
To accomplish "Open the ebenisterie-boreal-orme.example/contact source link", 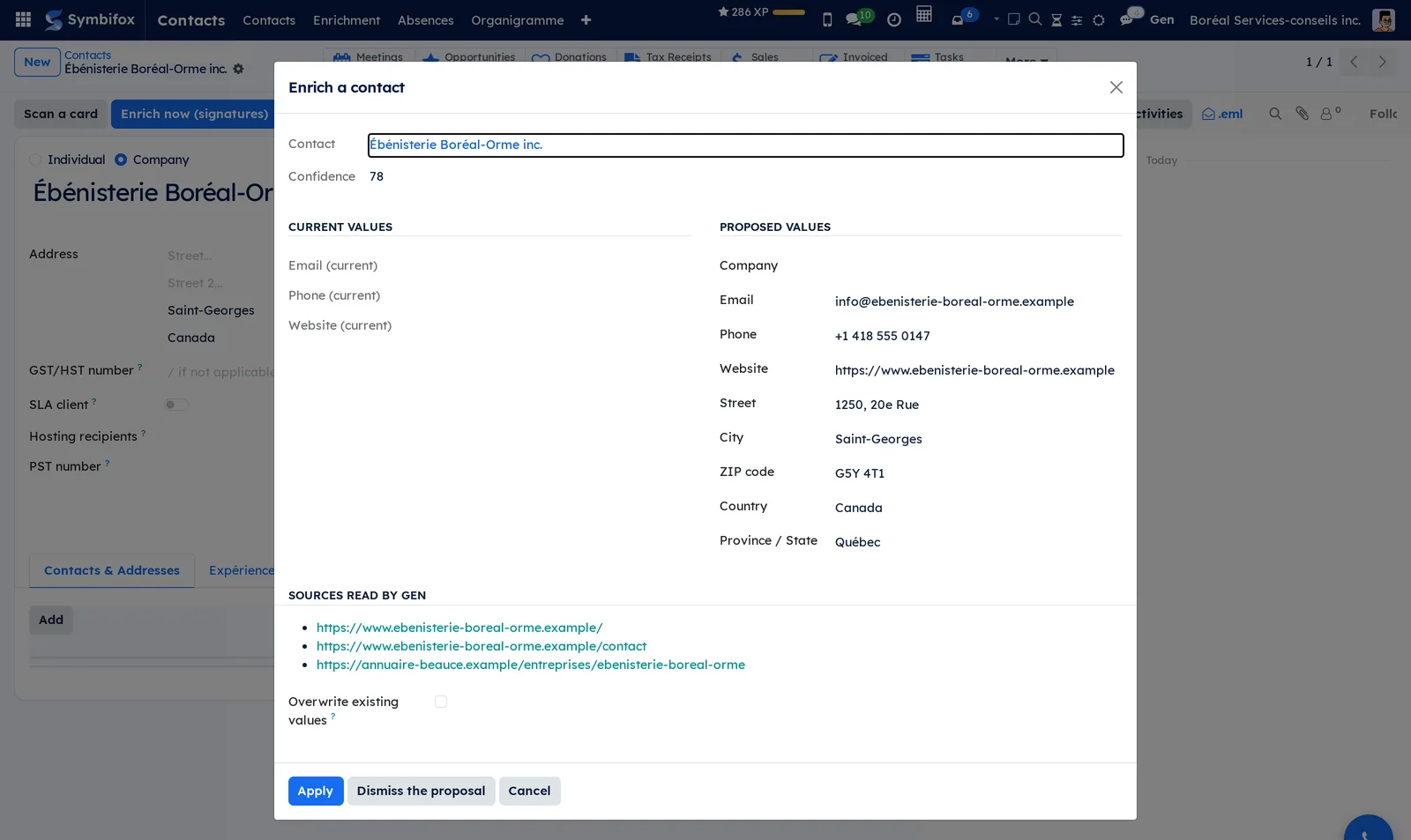I will 482,646.
